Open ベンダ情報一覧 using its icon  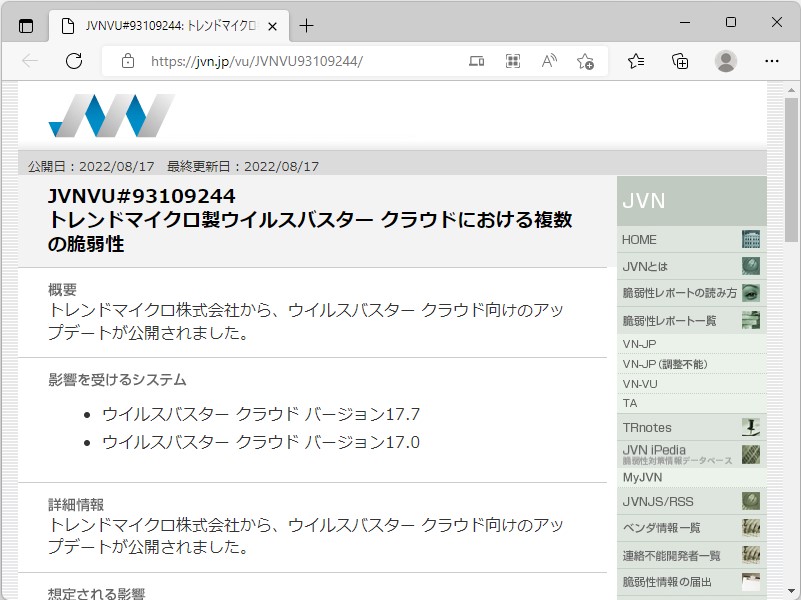tap(750, 527)
